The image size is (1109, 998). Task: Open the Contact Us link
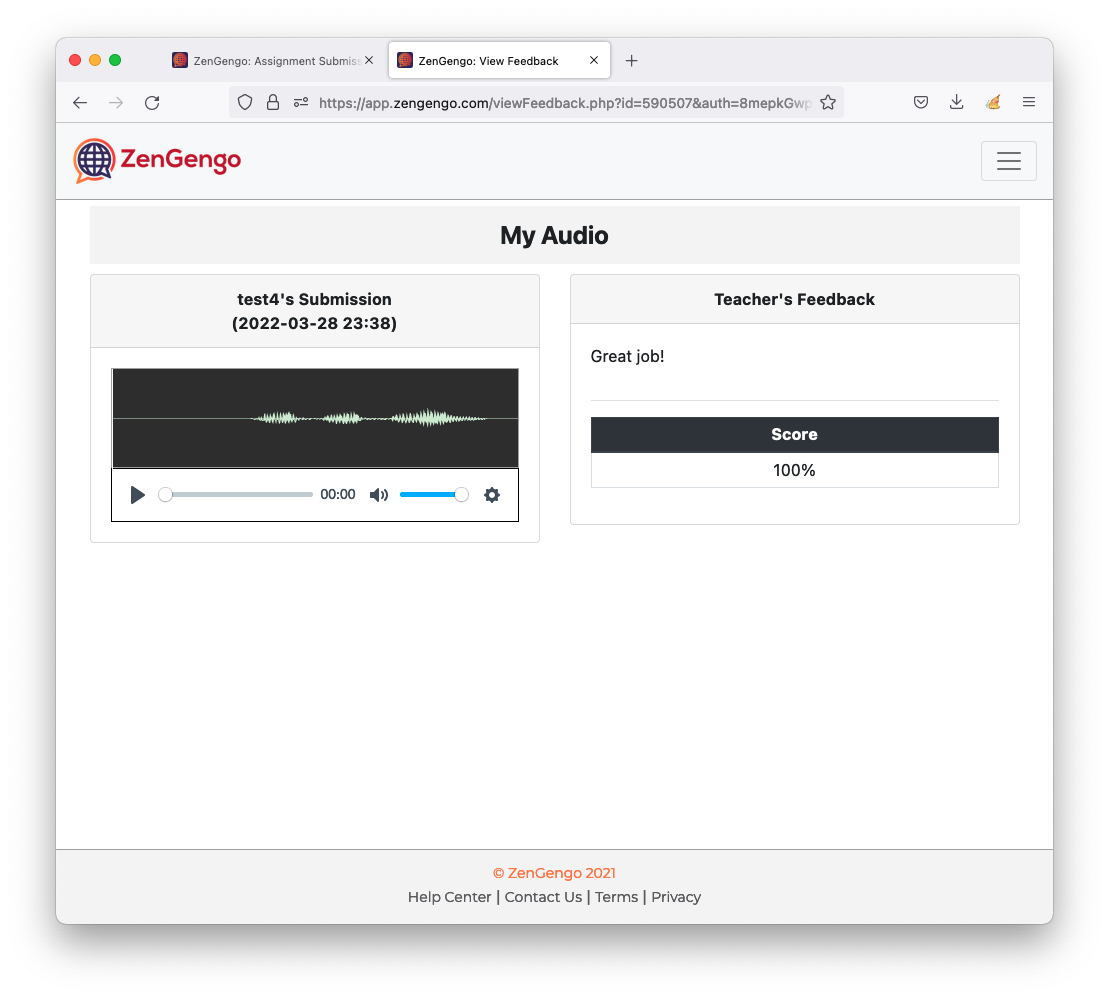click(543, 897)
